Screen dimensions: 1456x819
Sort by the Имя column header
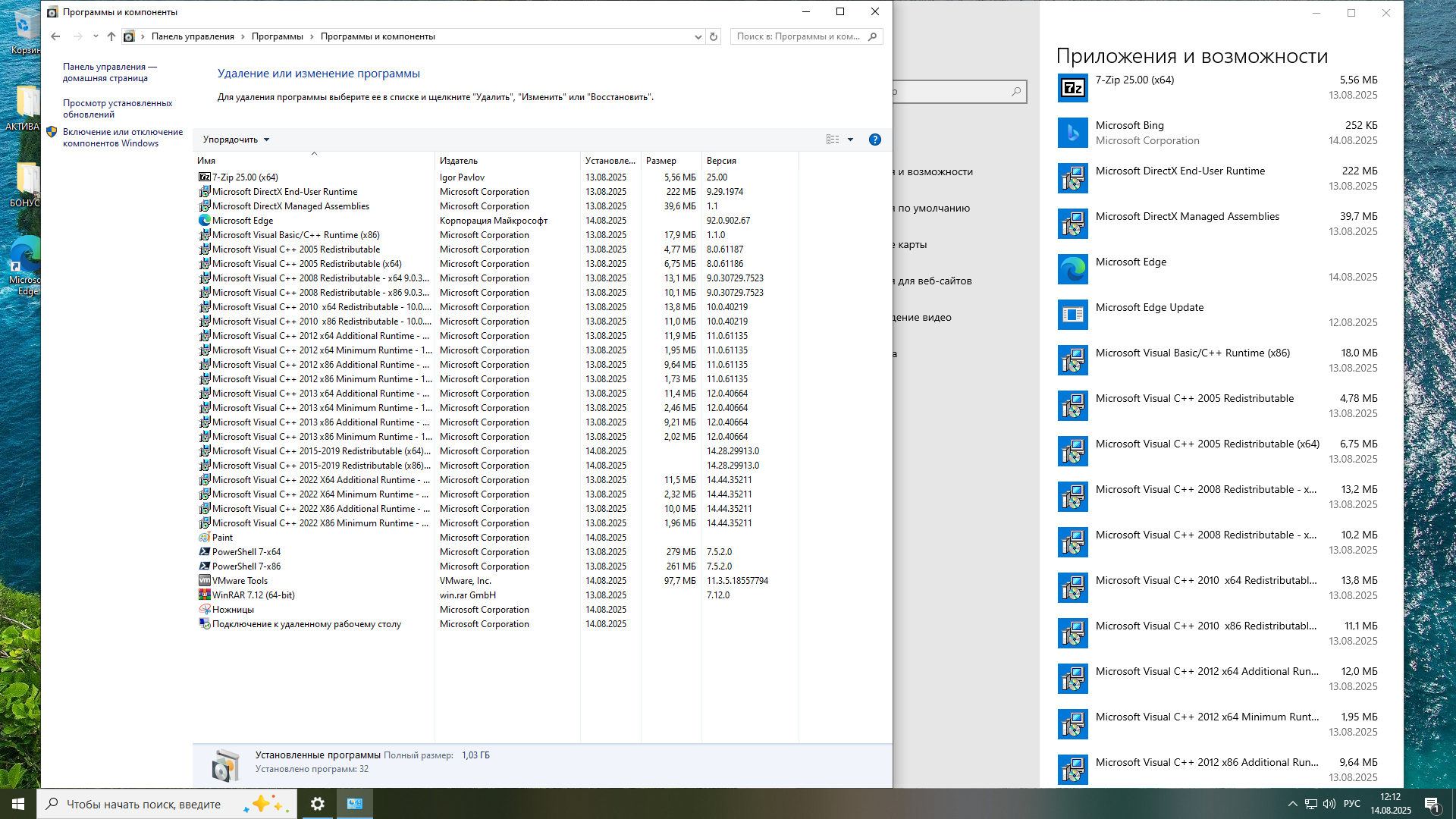coord(314,161)
